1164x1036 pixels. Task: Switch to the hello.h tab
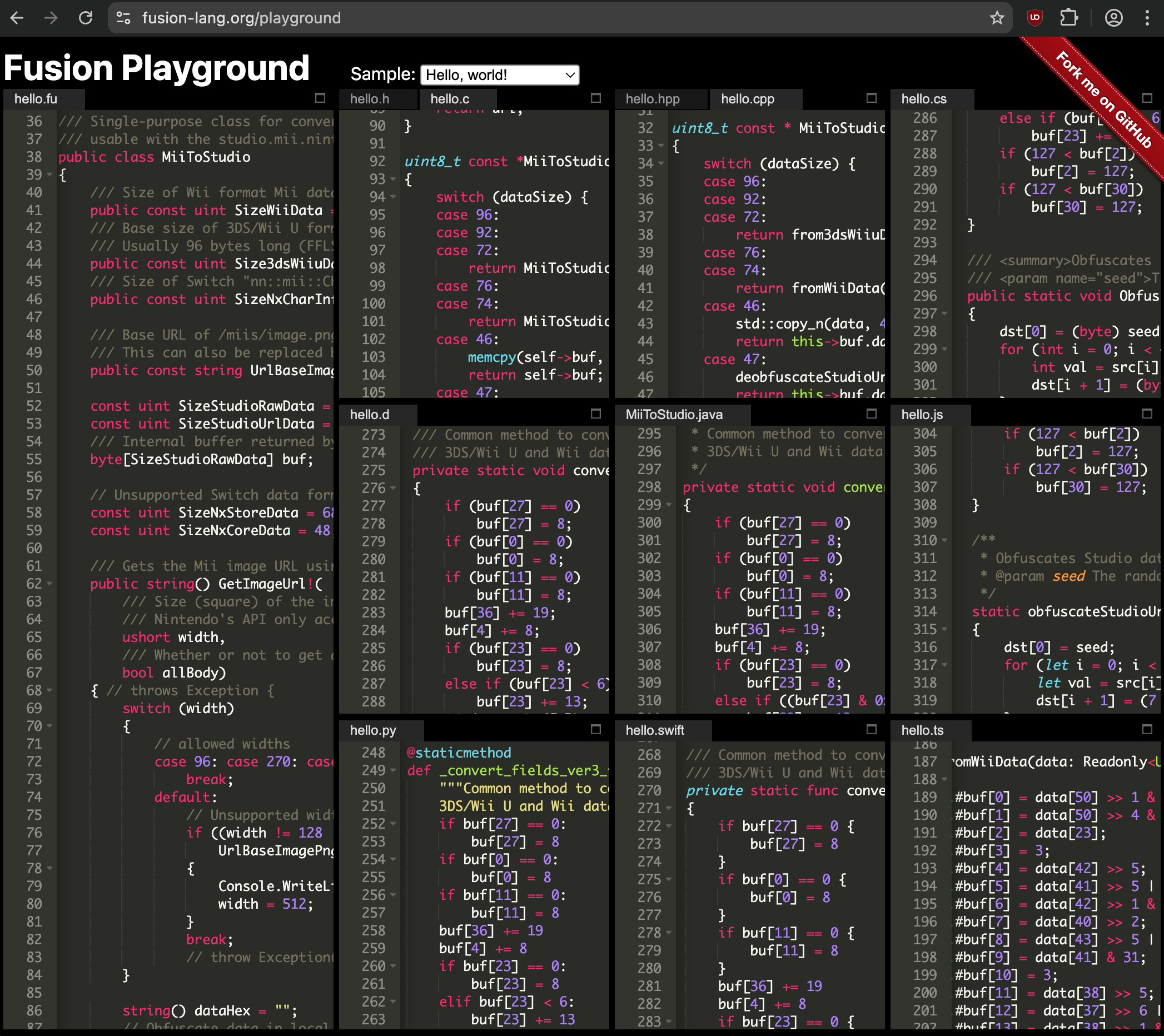point(370,99)
